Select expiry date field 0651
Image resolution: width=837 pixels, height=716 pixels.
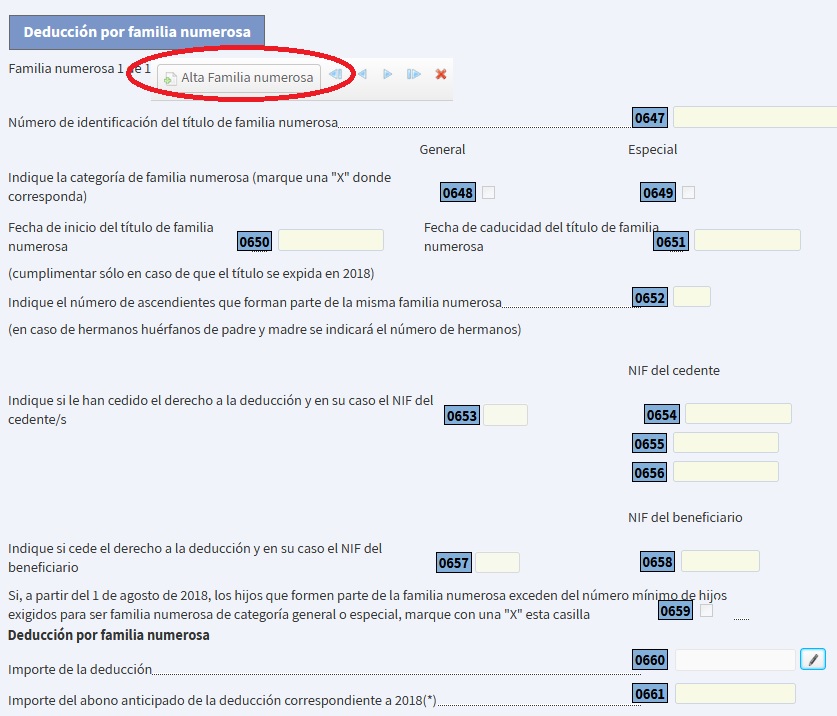tap(747, 241)
